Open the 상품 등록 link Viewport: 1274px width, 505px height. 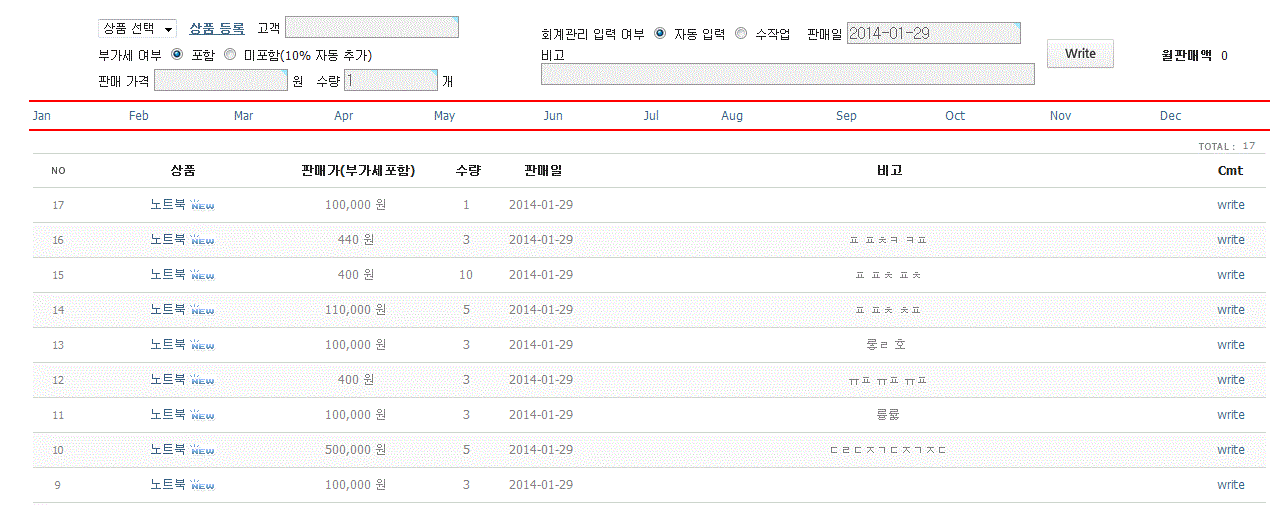point(217,29)
